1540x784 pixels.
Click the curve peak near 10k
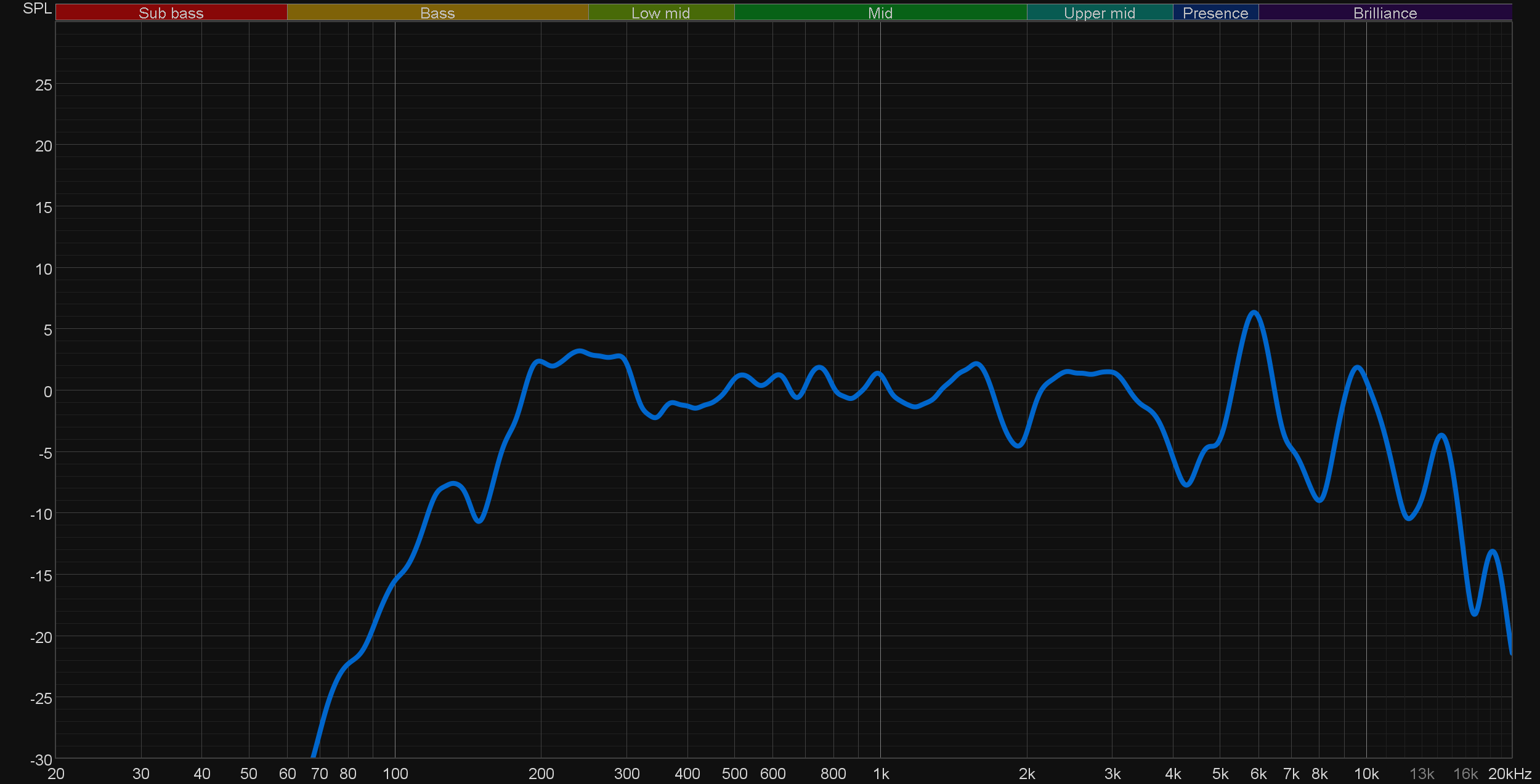click(1357, 368)
